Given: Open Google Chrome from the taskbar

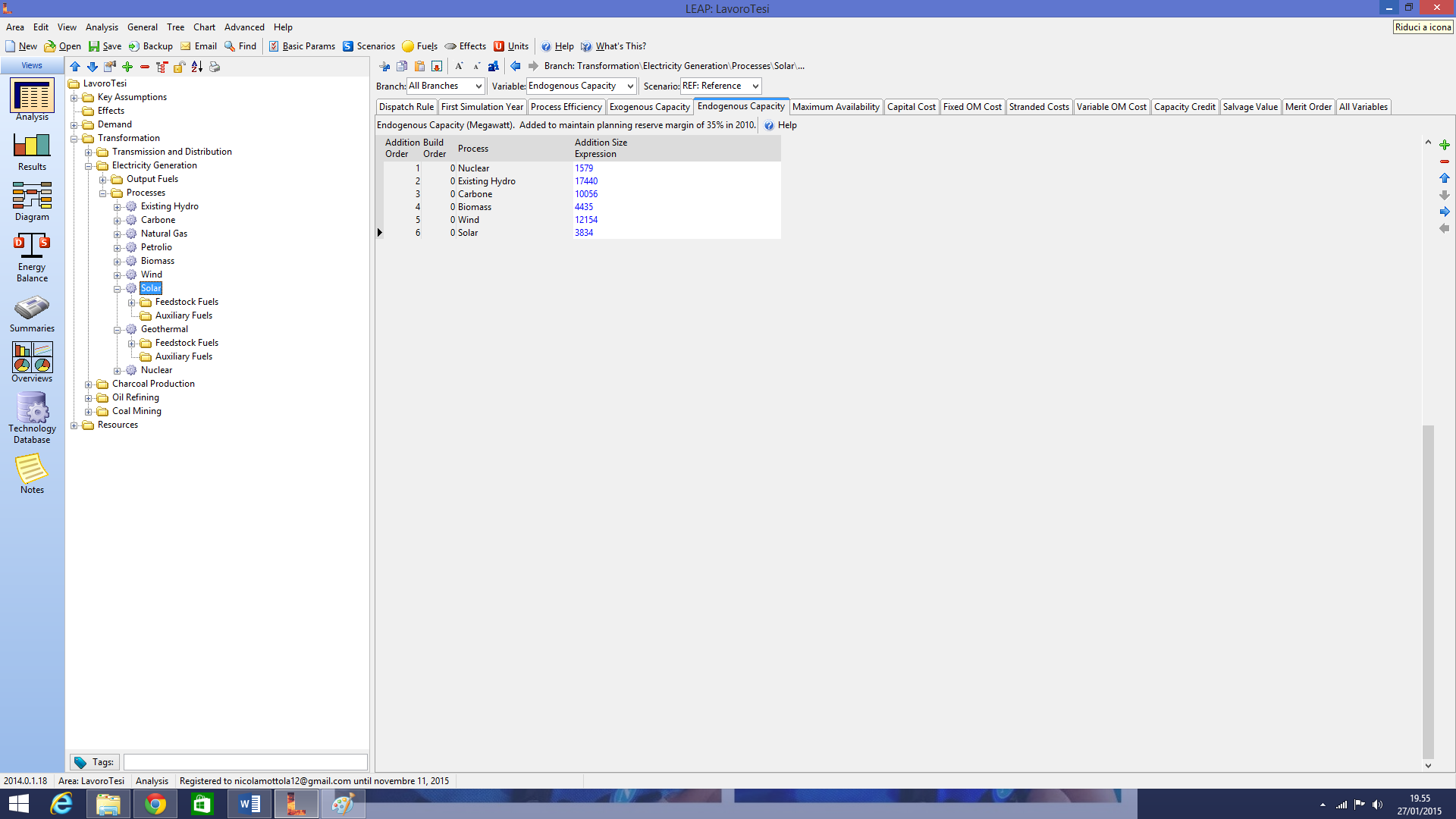Looking at the screenshot, I should [155, 804].
